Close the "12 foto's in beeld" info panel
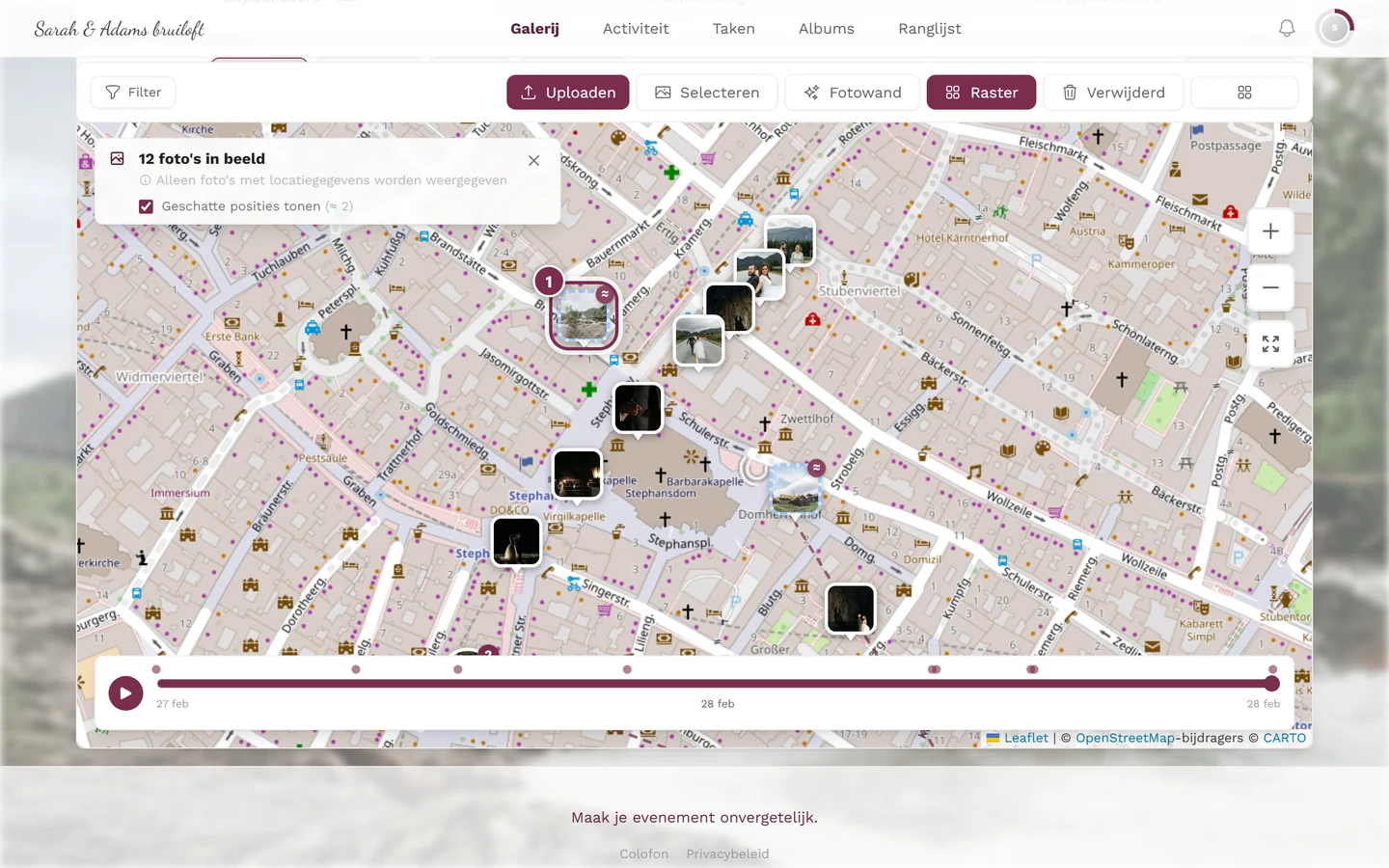This screenshot has height=868, width=1389. 533,160
